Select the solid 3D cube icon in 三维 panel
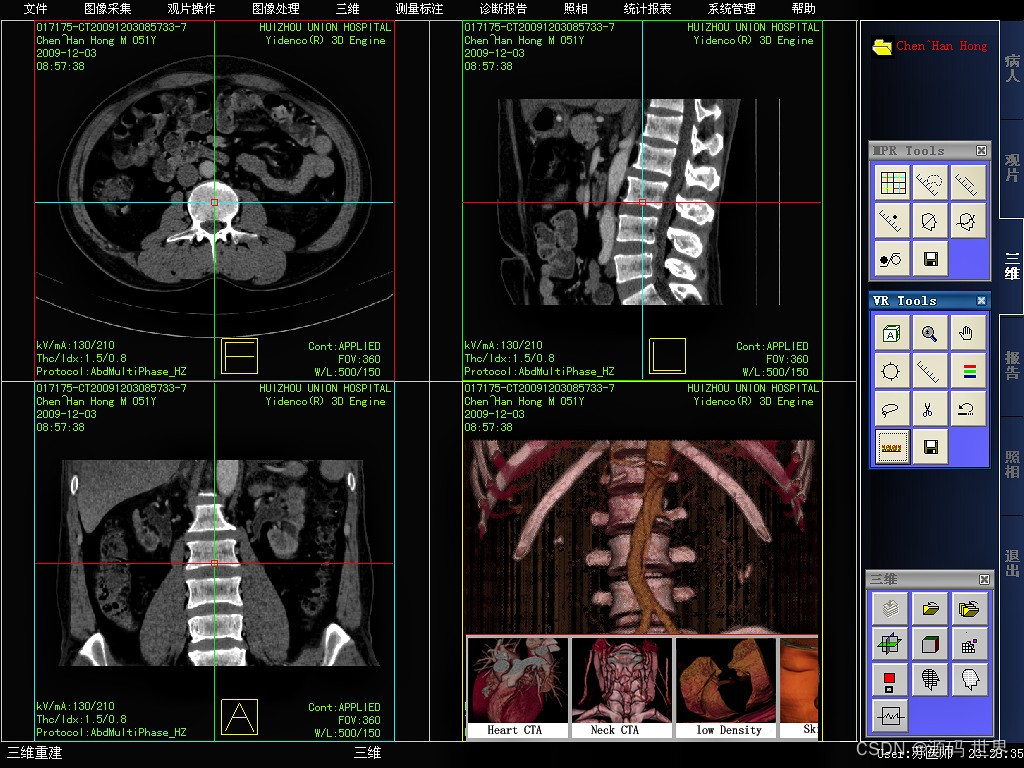This screenshot has width=1024, height=768. [x=930, y=645]
